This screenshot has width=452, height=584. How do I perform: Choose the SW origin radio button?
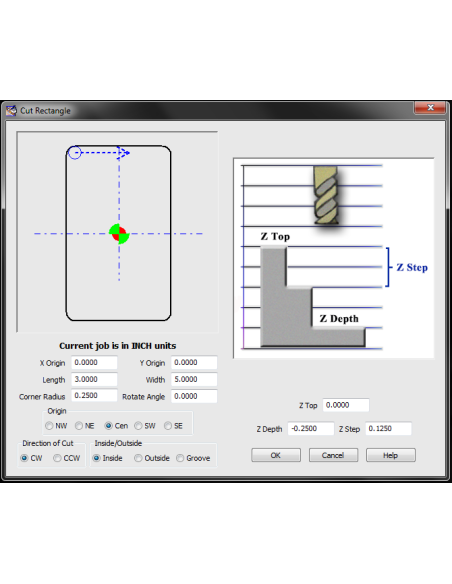click(x=138, y=426)
